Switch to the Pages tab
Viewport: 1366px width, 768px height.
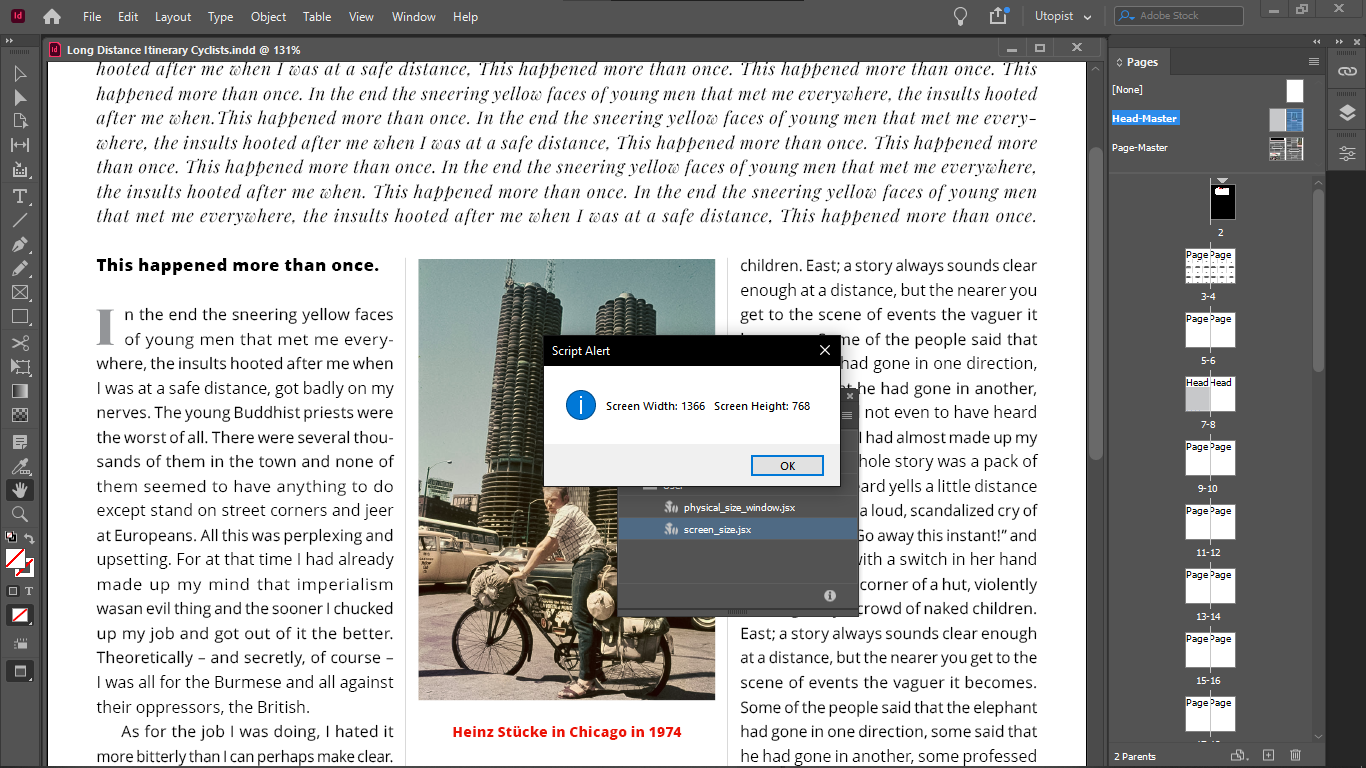coord(1142,62)
